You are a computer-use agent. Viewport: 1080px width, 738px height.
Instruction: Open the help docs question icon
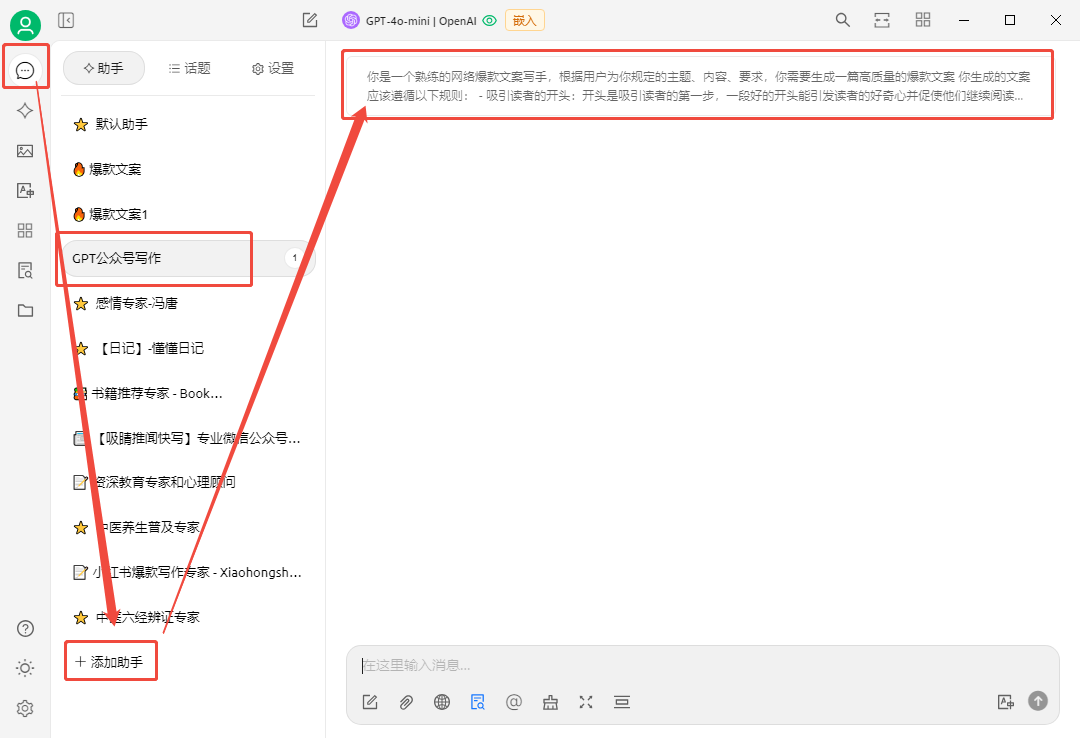pos(25,628)
